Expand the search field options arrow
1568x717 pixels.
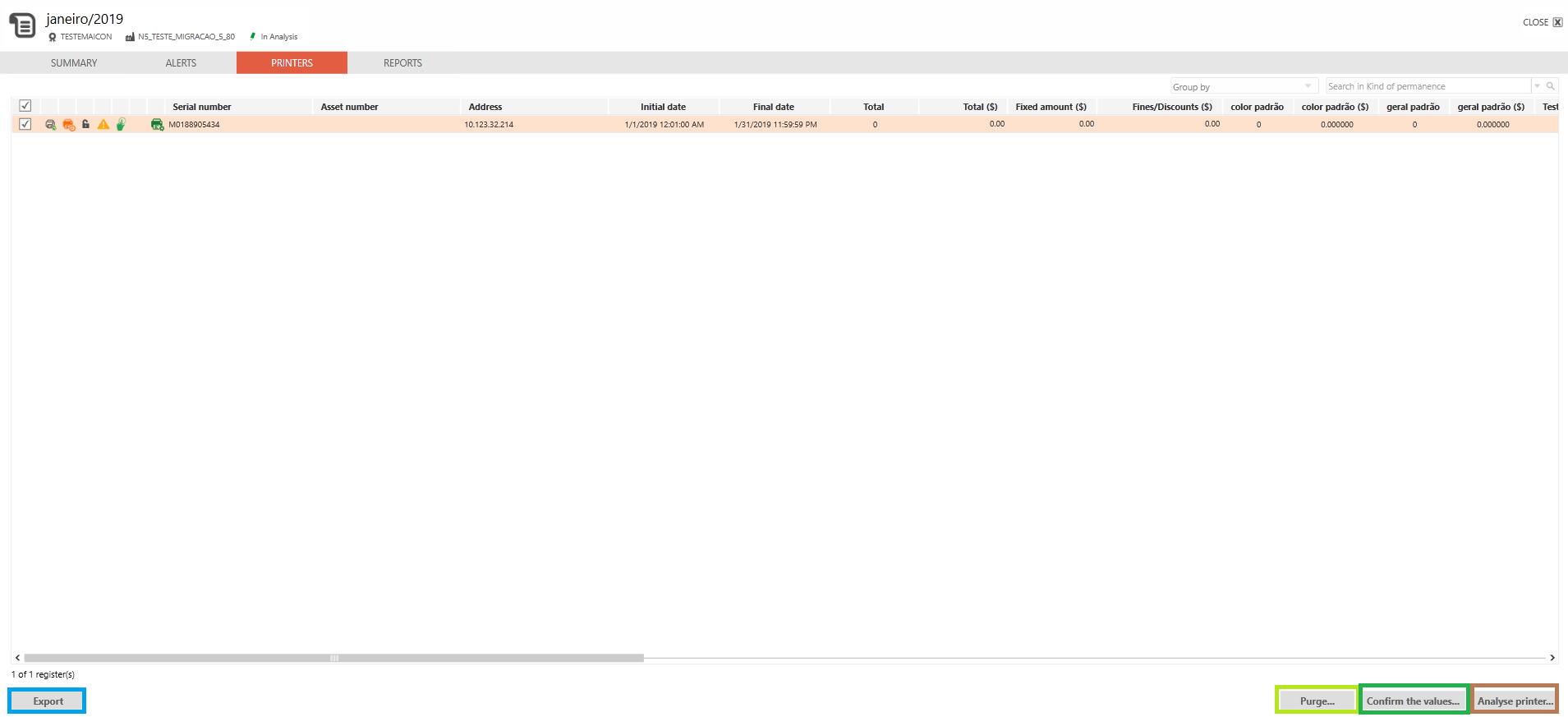[1537, 86]
